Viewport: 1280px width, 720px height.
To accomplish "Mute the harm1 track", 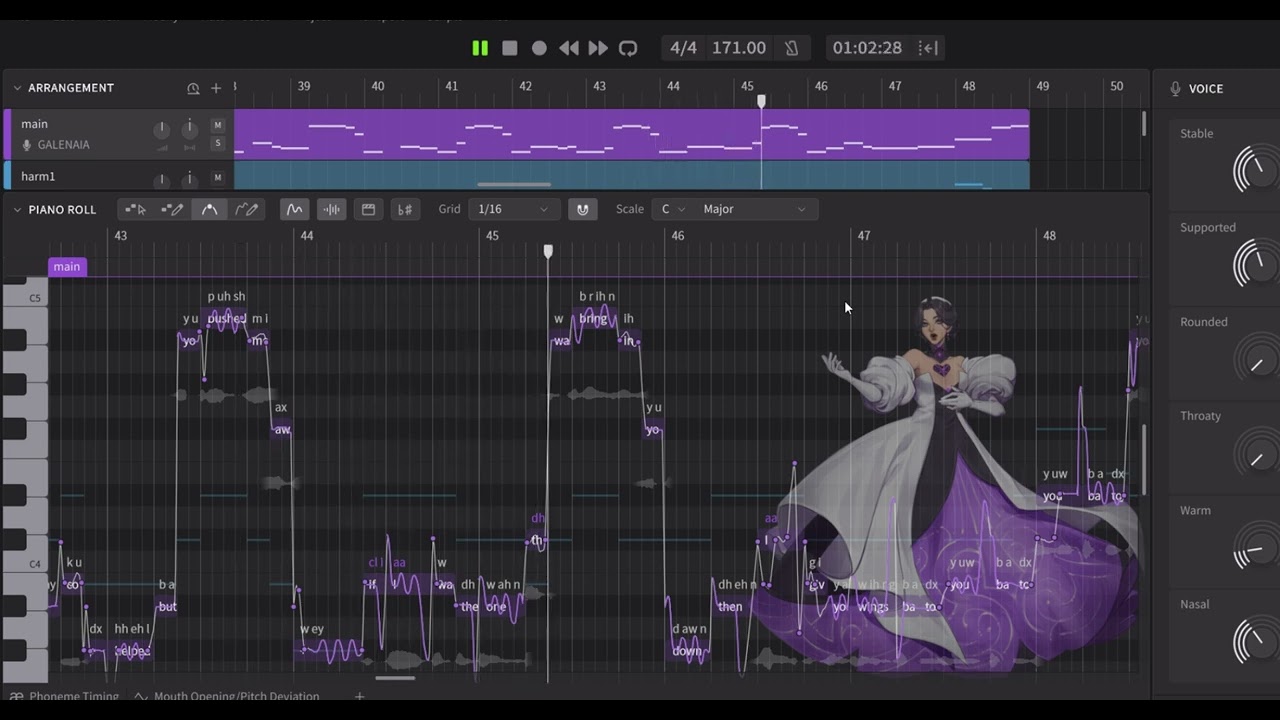I will coord(217,178).
